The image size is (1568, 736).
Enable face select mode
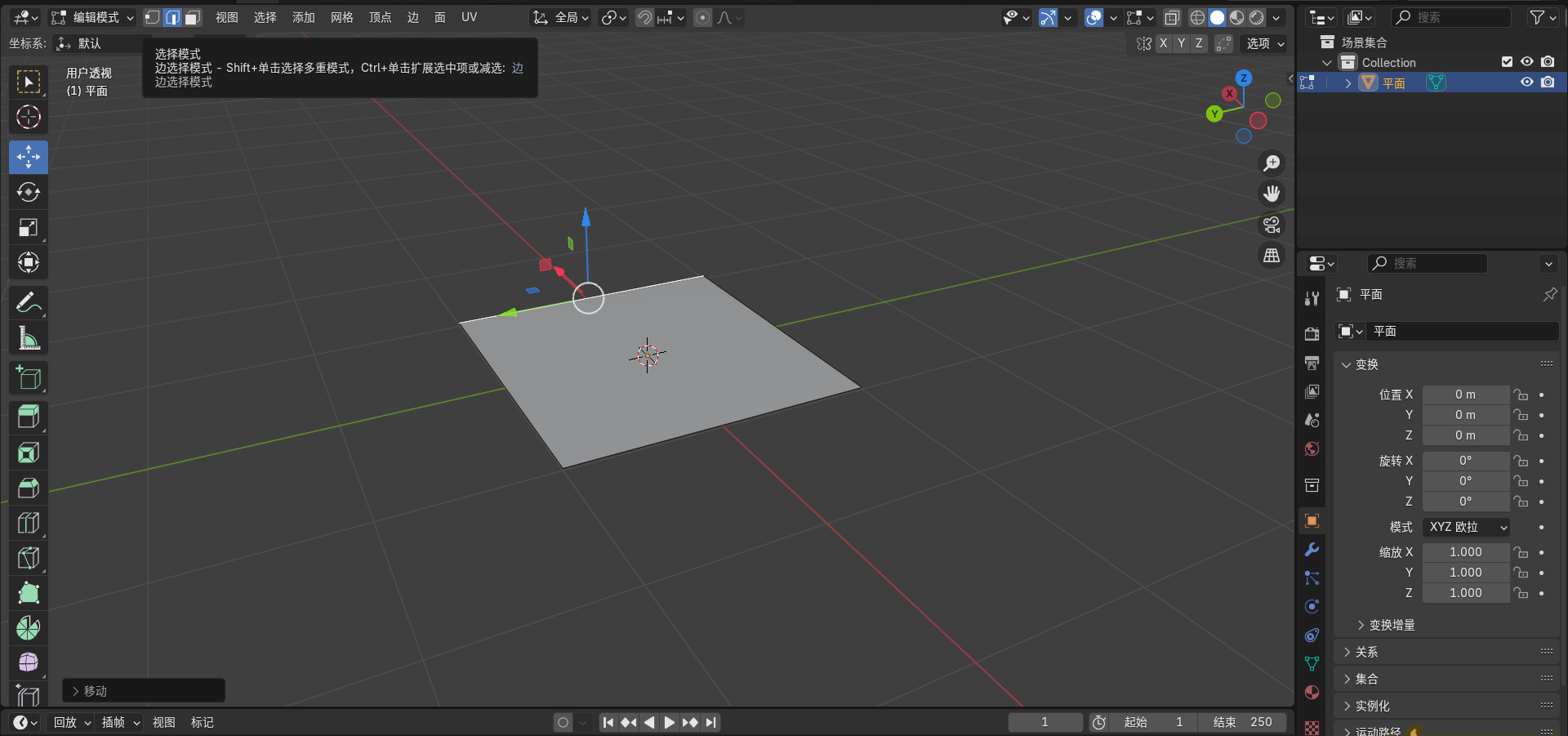(192, 17)
